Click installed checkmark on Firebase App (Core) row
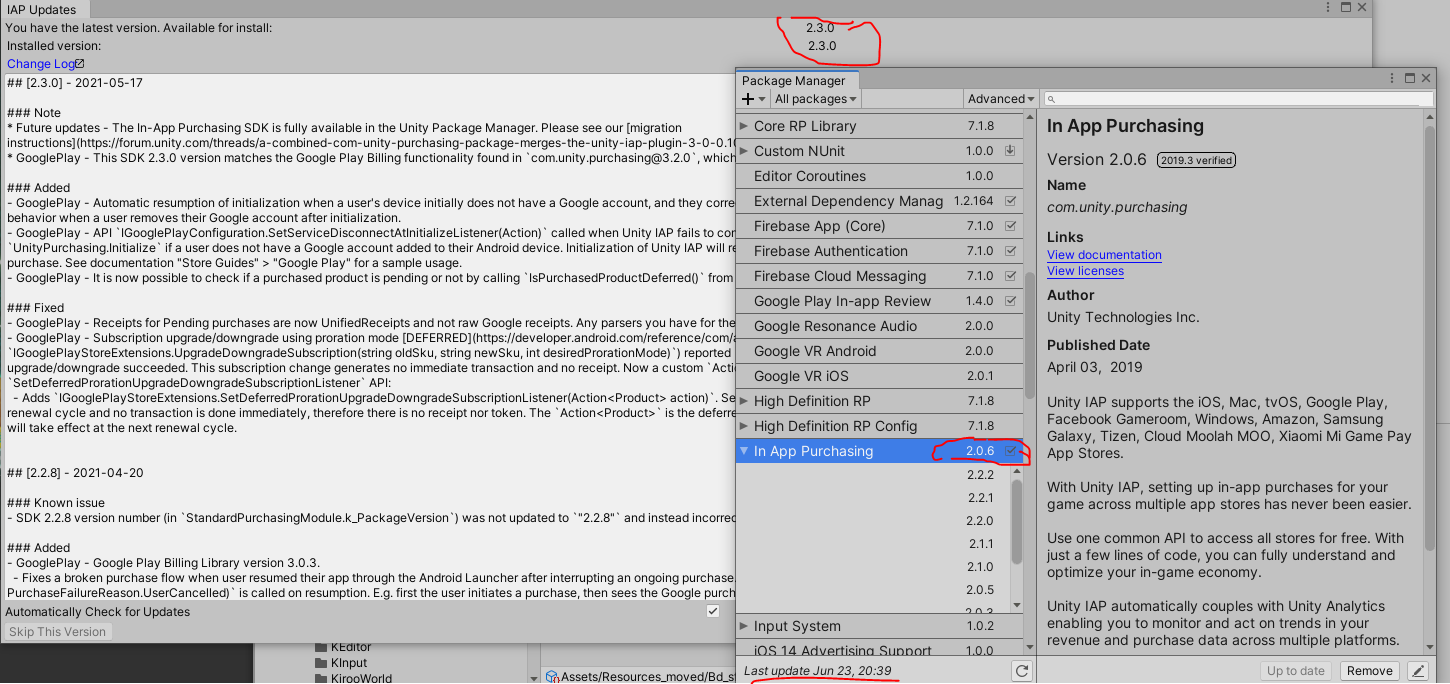Image resolution: width=1450 pixels, height=684 pixels. point(1010,226)
